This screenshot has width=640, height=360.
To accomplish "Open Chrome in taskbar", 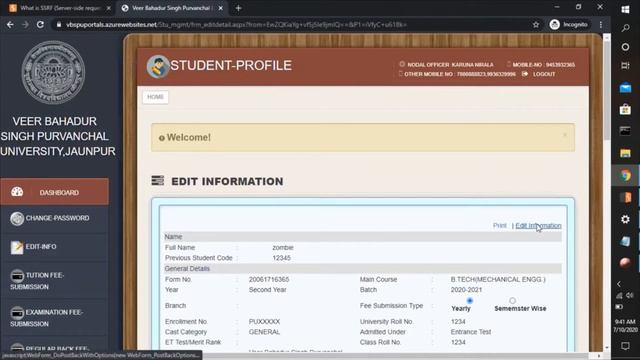I will point(625,176).
